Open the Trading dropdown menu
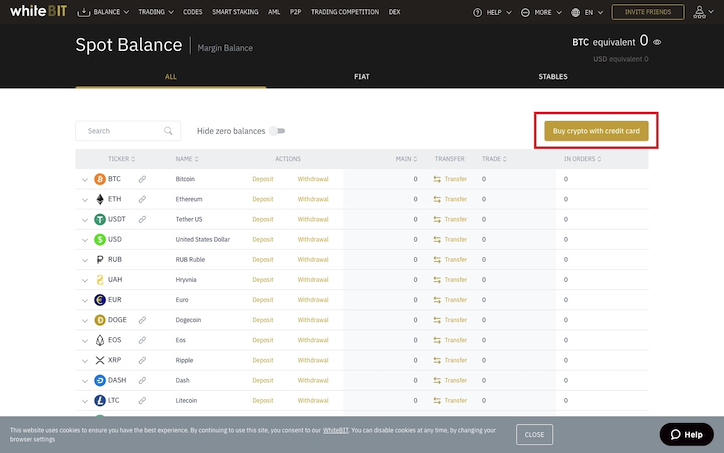The width and height of the screenshot is (724, 453). pyautogui.click(x=156, y=12)
